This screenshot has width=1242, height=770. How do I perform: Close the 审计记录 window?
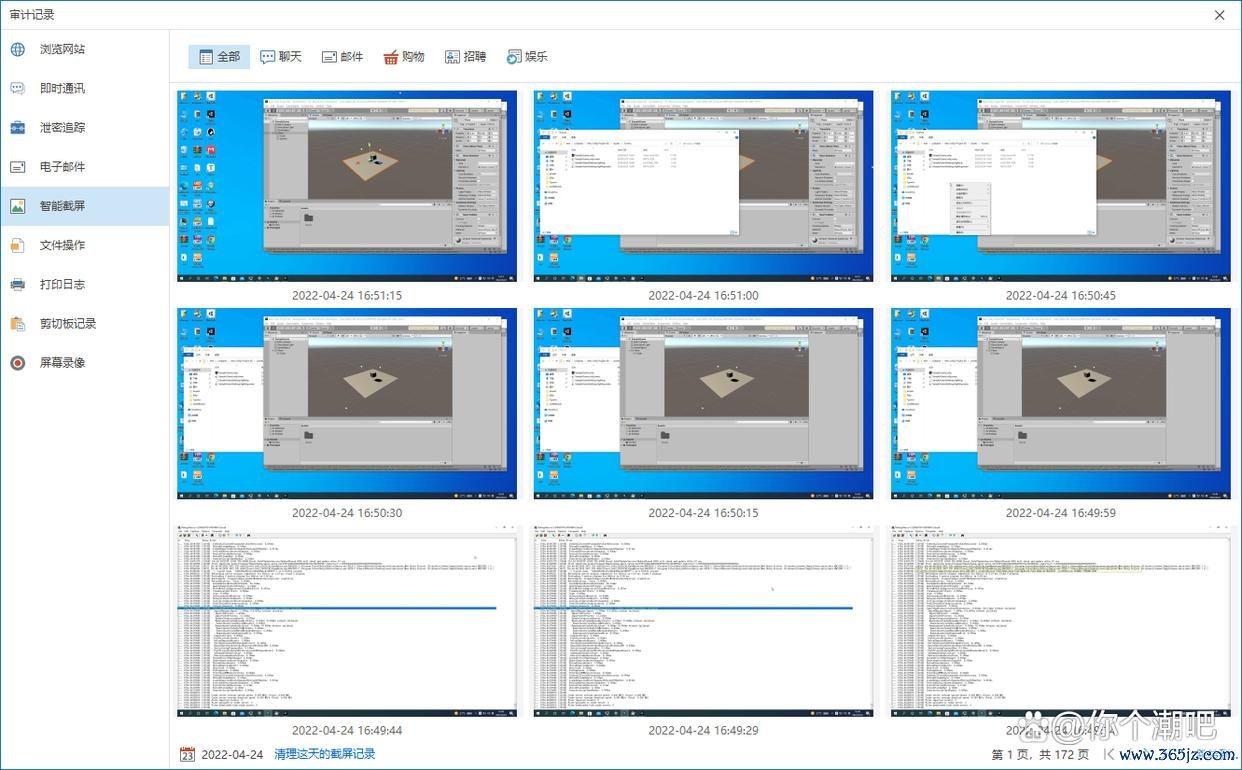tap(1220, 15)
